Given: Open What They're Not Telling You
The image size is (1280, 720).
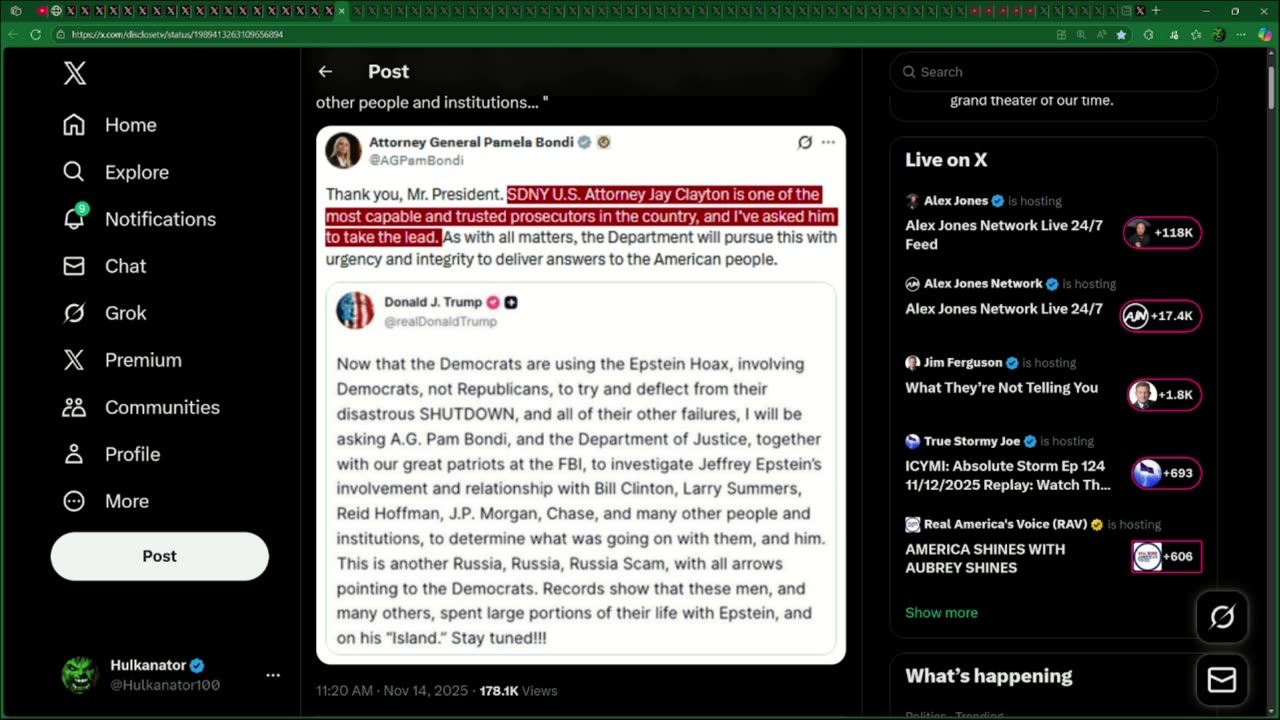Looking at the screenshot, I should 1001,388.
